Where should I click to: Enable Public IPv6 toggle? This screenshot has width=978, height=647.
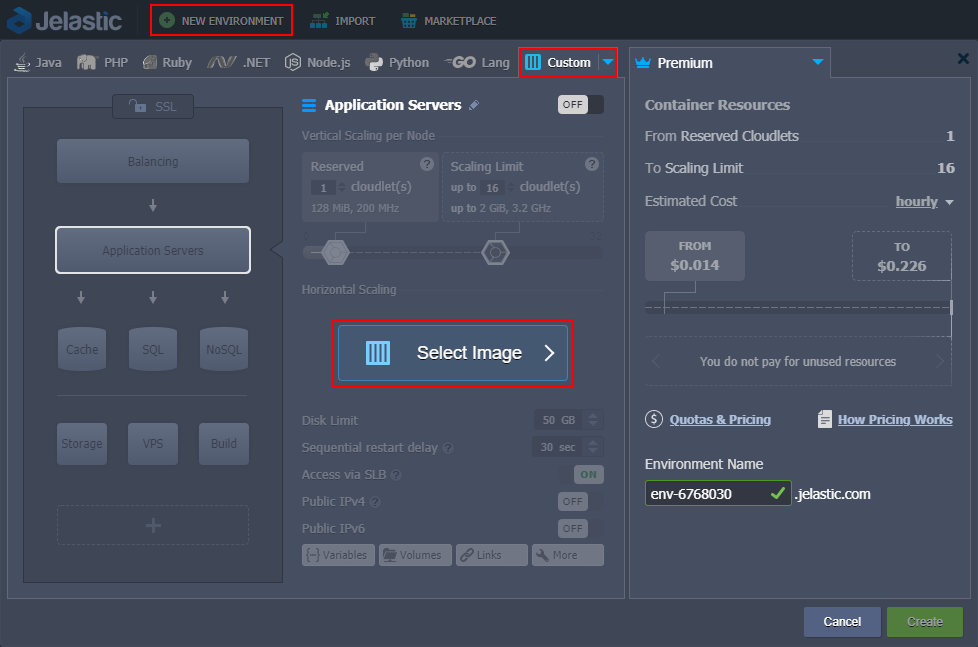(580, 528)
